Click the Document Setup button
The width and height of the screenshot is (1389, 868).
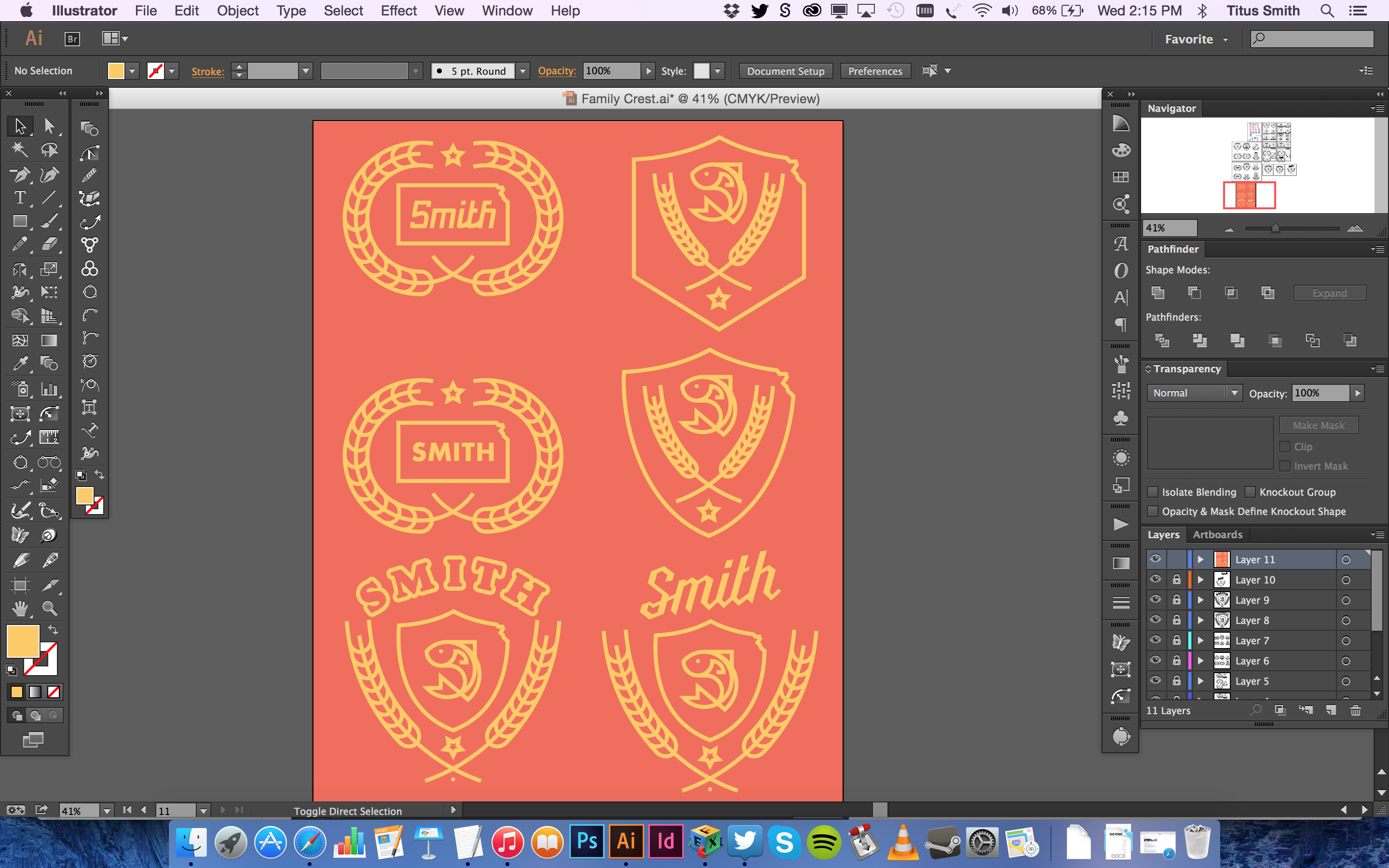click(x=785, y=70)
